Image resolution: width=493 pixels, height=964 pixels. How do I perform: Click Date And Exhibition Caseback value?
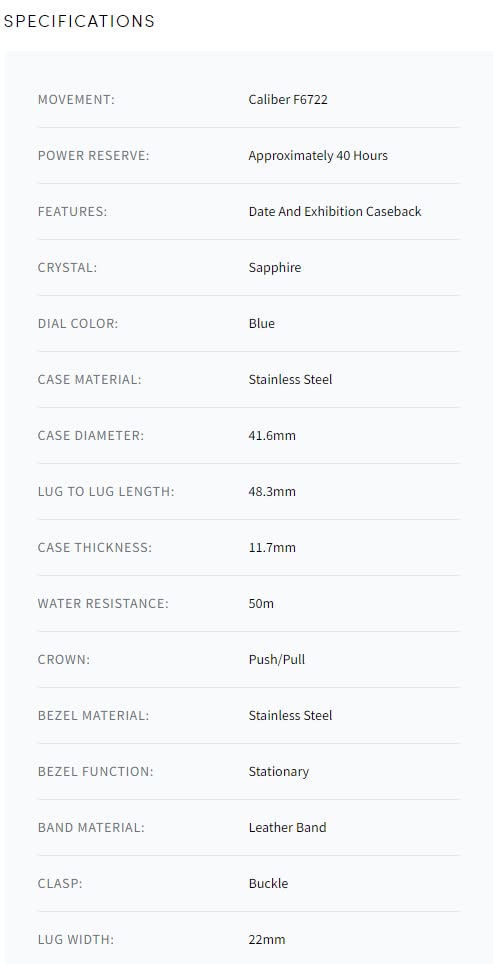(334, 211)
